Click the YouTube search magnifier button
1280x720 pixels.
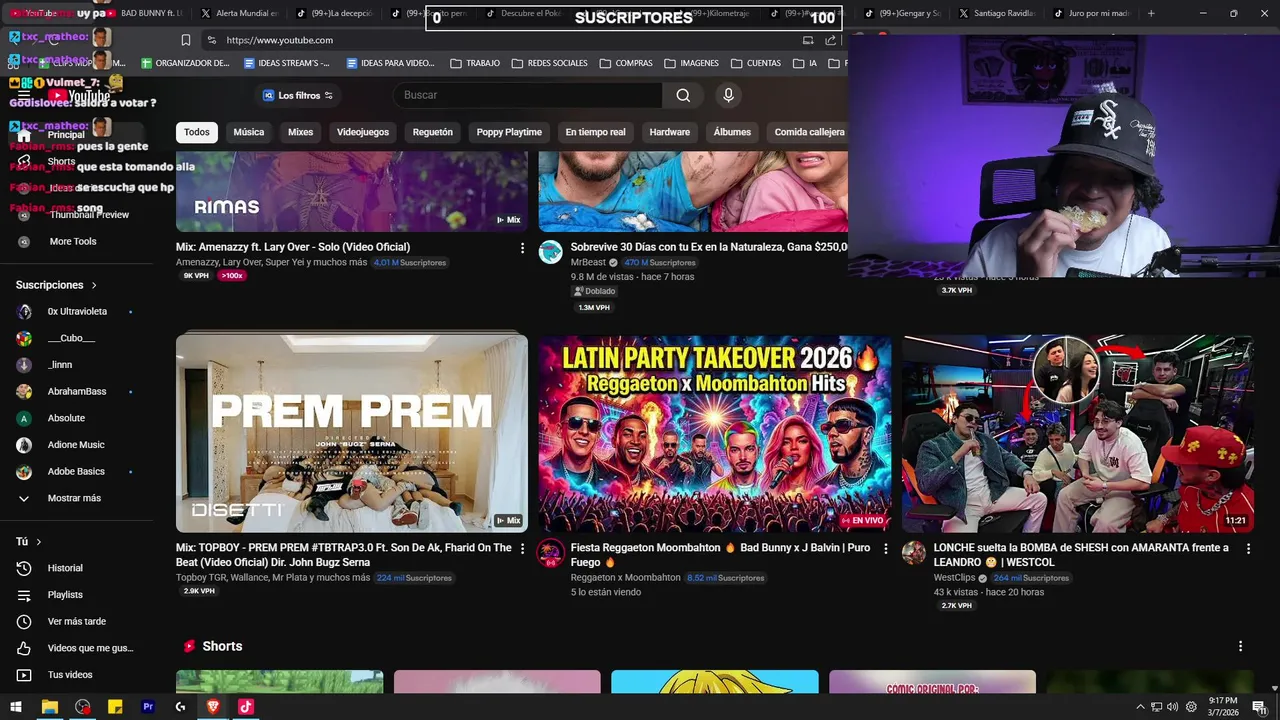pyautogui.click(x=683, y=95)
